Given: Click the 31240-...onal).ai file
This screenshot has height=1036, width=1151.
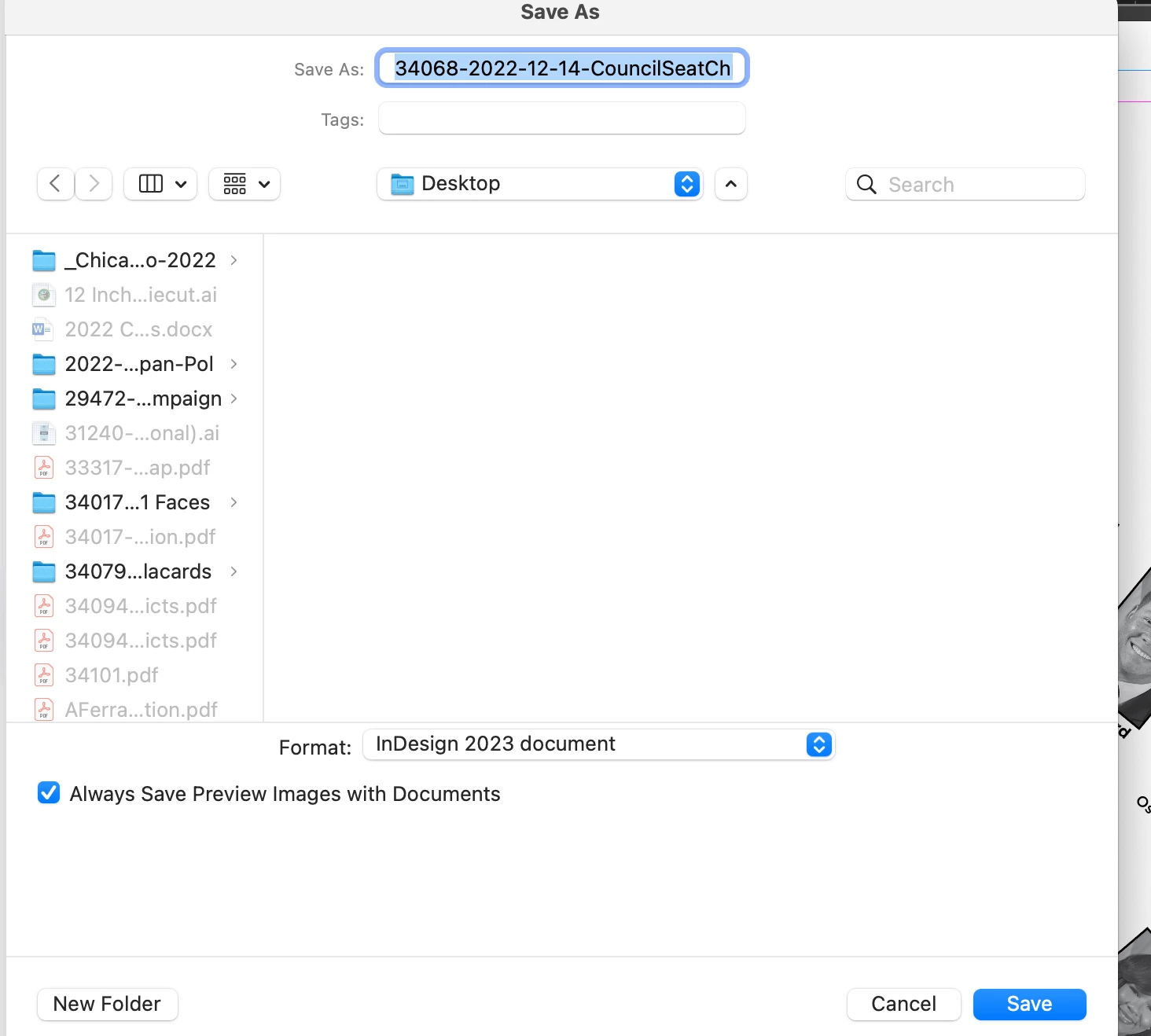Looking at the screenshot, I should point(135,433).
